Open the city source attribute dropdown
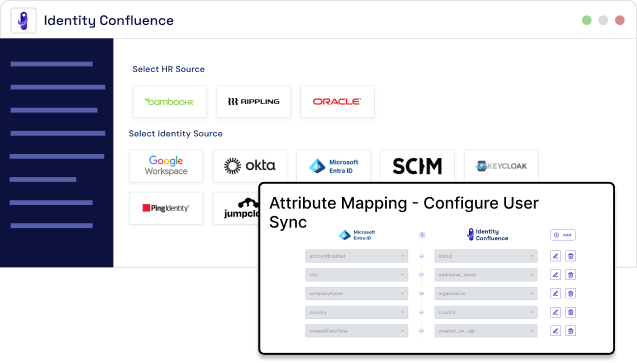Screen dimensions: 637x363 357,275
